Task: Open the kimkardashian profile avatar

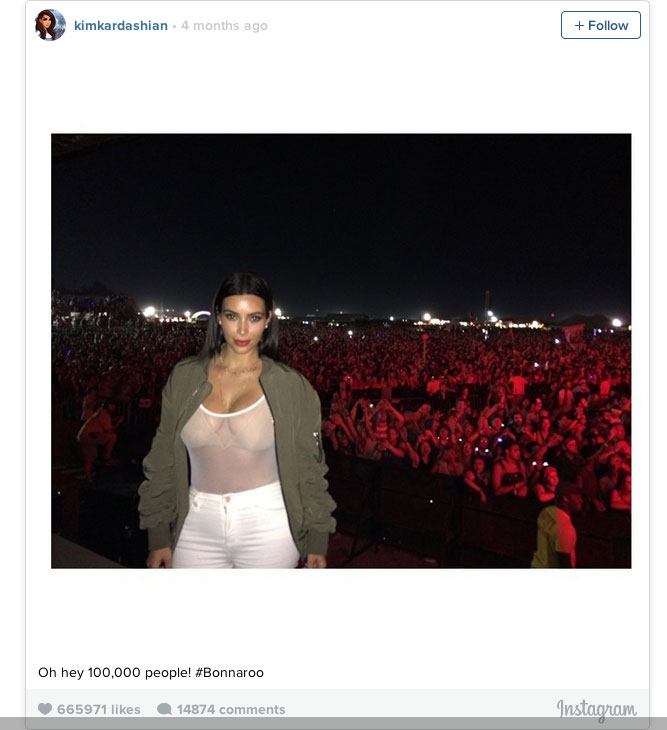Action: (50, 25)
